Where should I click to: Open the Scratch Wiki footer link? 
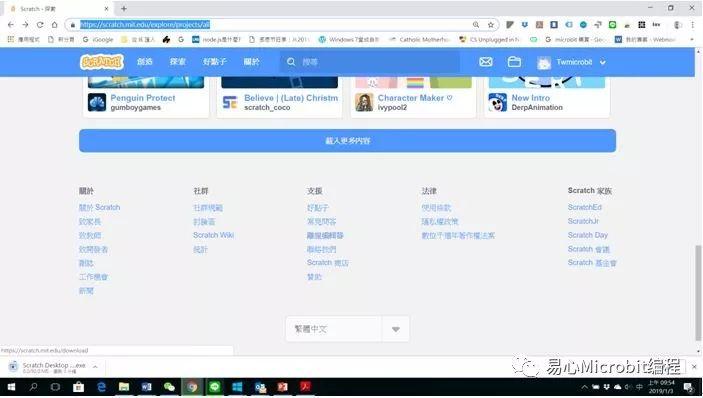(213, 235)
